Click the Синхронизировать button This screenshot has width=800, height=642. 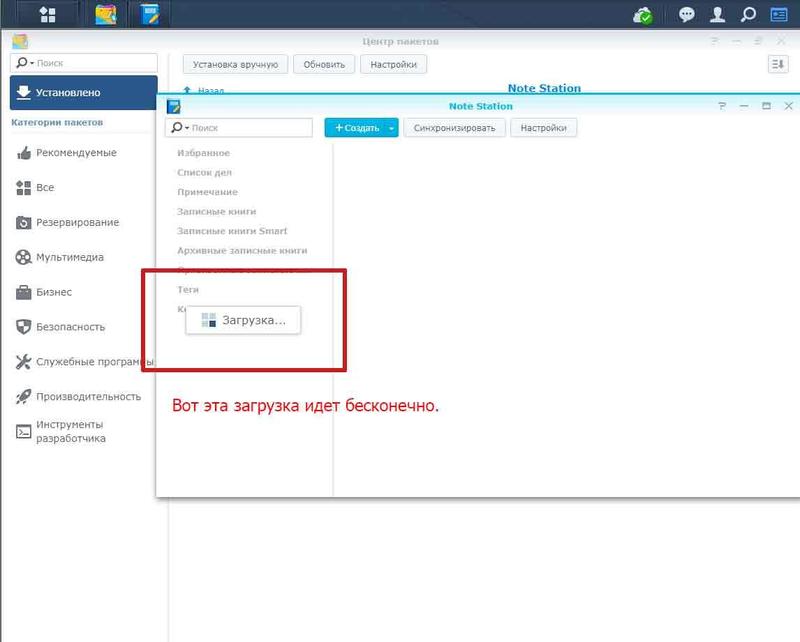click(x=454, y=128)
